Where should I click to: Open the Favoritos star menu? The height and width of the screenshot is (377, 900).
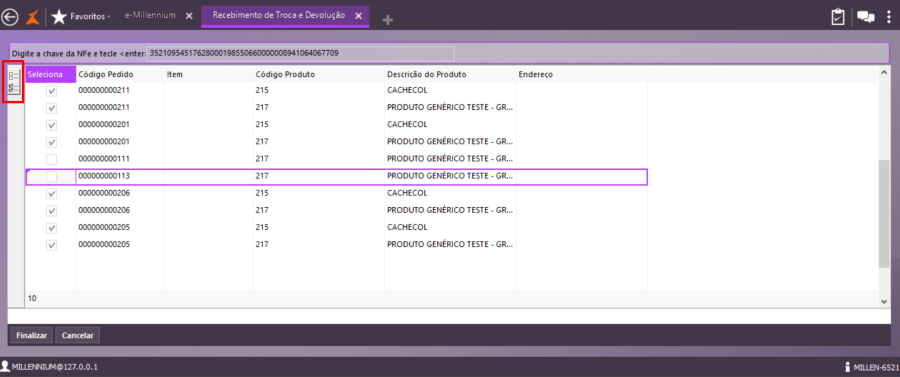click(x=81, y=17)
